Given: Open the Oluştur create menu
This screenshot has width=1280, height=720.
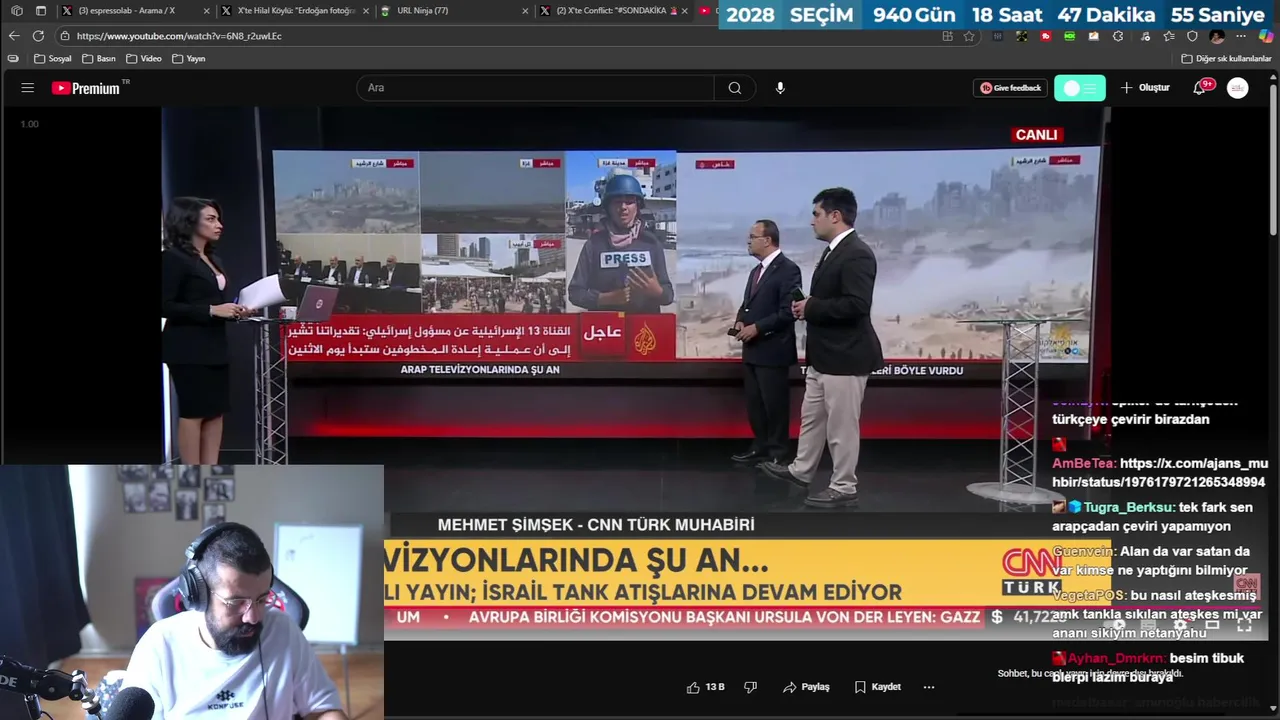Looking at the screenshot, I should pyautogui.click(x=1145, y=88).
